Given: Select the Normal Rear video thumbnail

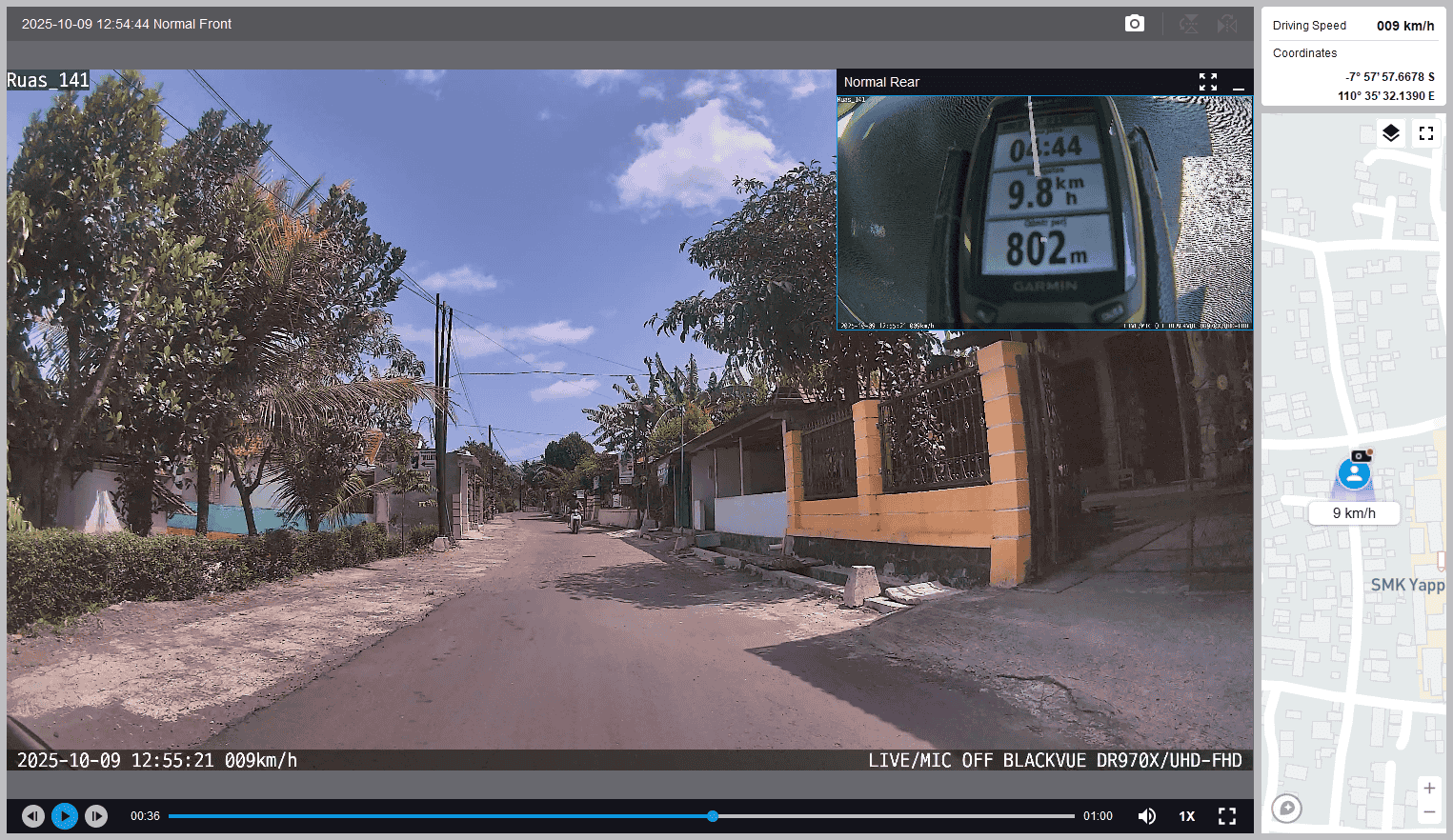Looking at the screenshot, I should tap(1044, 212).
